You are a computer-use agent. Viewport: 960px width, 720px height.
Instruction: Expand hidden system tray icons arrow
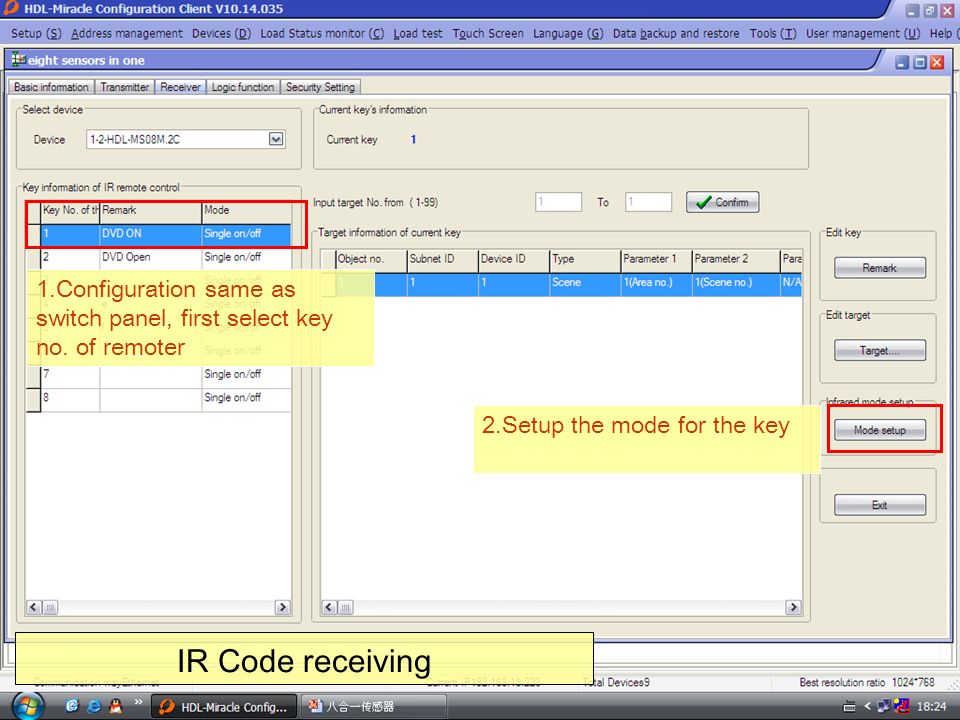click(867, 707)
